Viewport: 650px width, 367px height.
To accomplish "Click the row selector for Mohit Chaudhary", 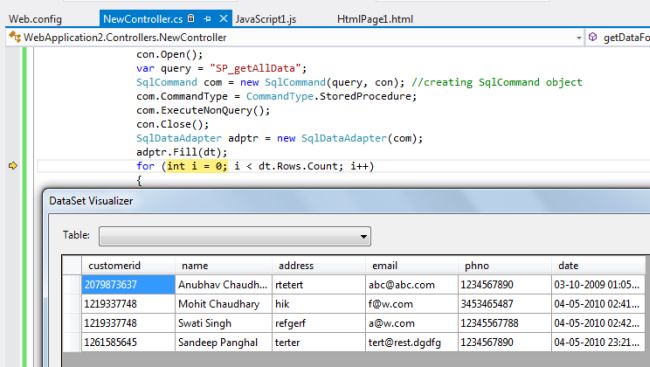I will pos(72,304).
